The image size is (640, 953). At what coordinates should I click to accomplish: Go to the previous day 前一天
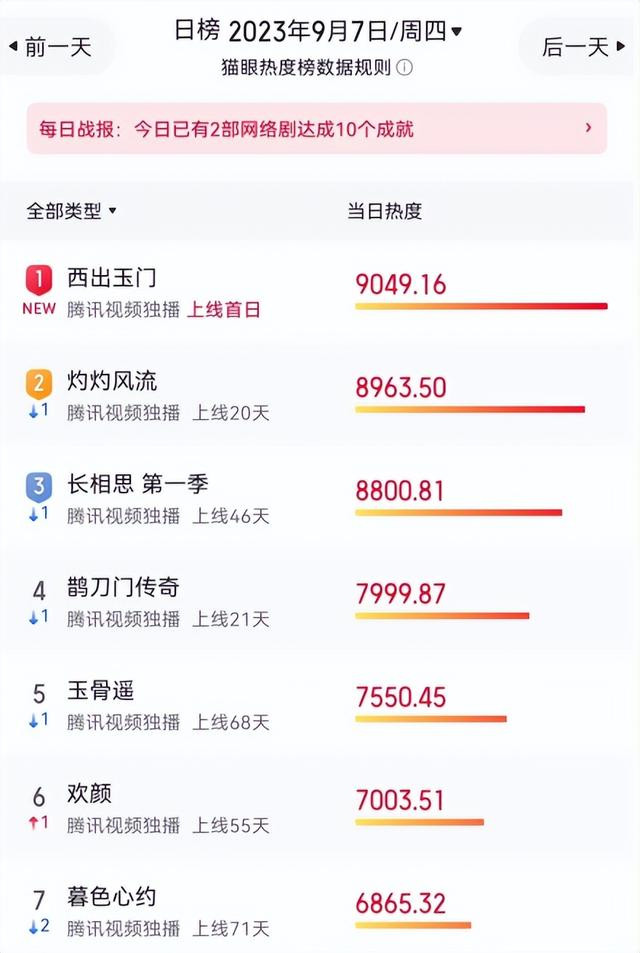click(51, 47)
